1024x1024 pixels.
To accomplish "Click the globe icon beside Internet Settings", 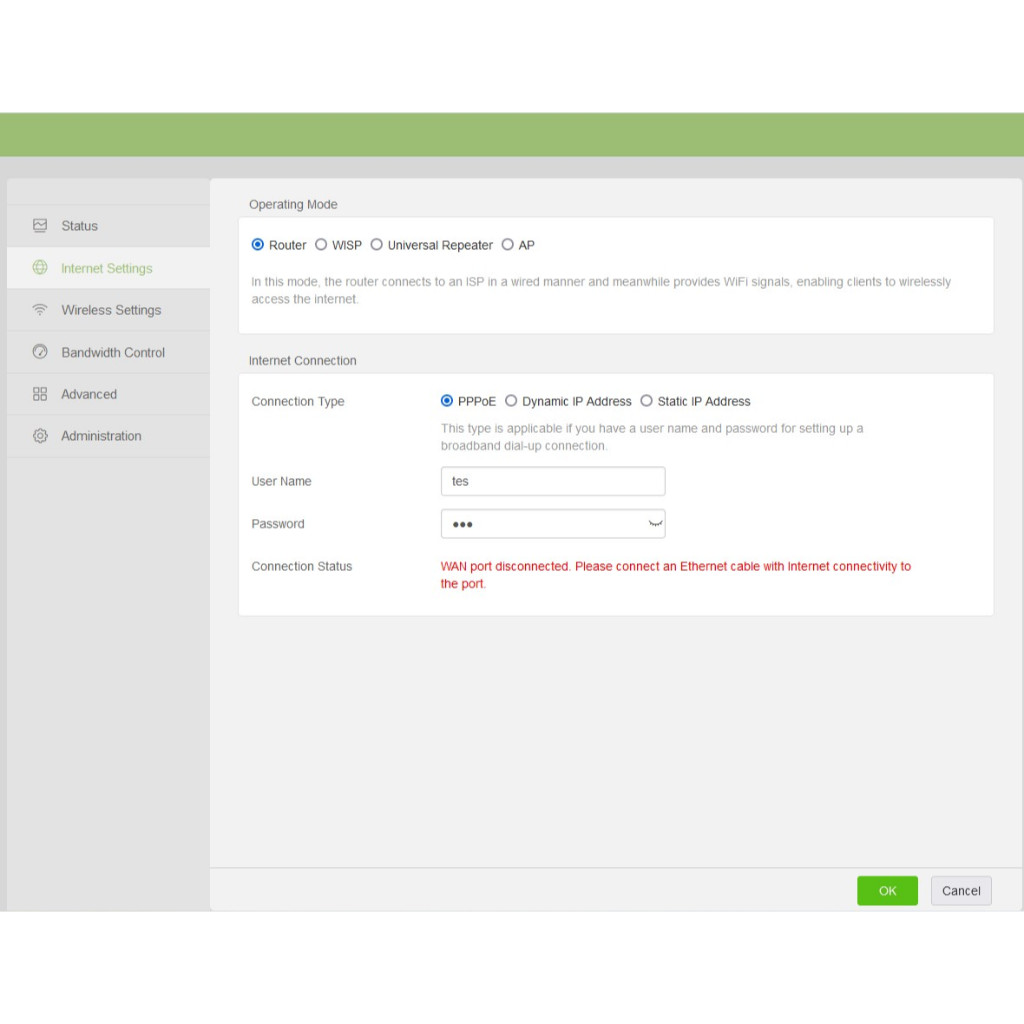I will (40, 268).
